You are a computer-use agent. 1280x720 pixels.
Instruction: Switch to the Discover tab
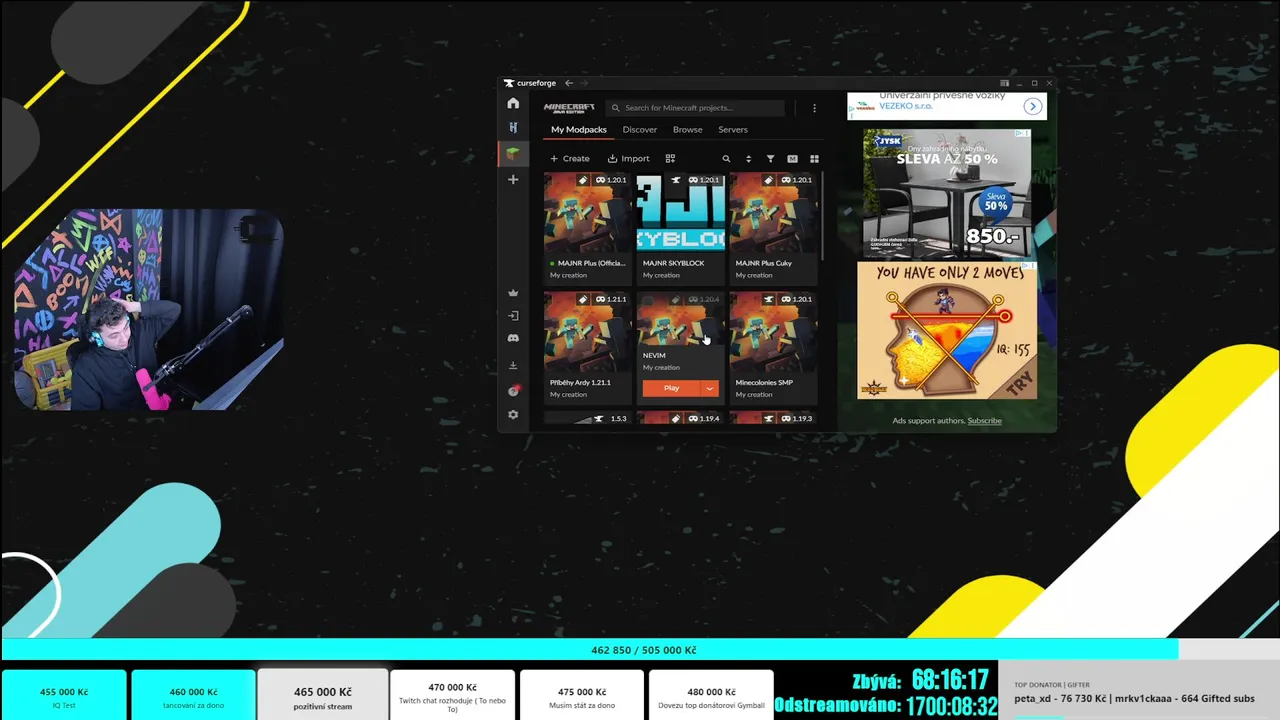point(640,129)
